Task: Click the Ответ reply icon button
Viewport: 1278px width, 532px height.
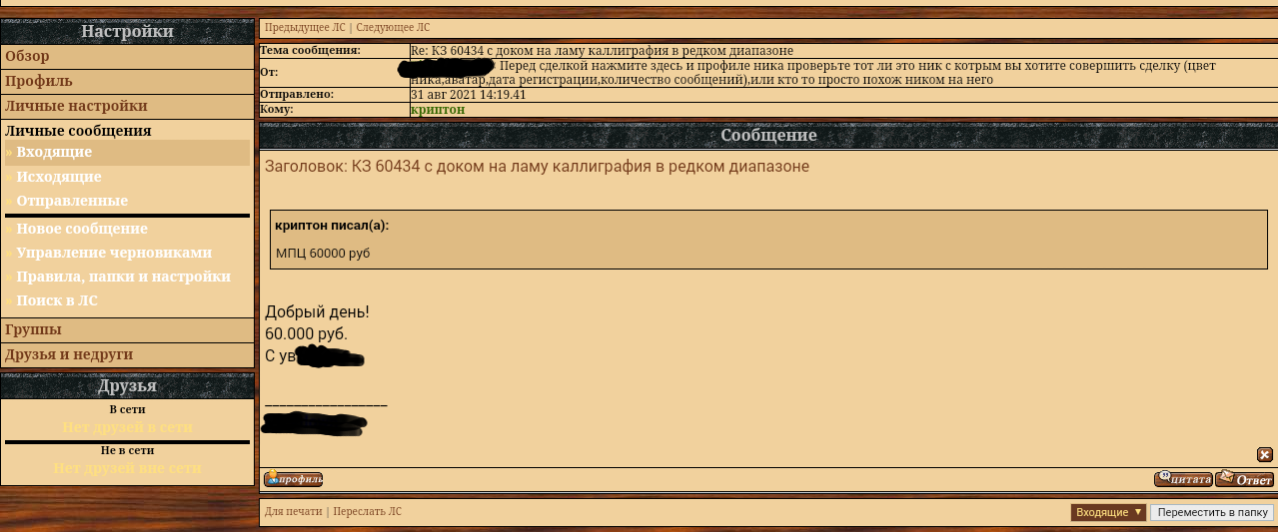Action: [x=1244, y=479]
